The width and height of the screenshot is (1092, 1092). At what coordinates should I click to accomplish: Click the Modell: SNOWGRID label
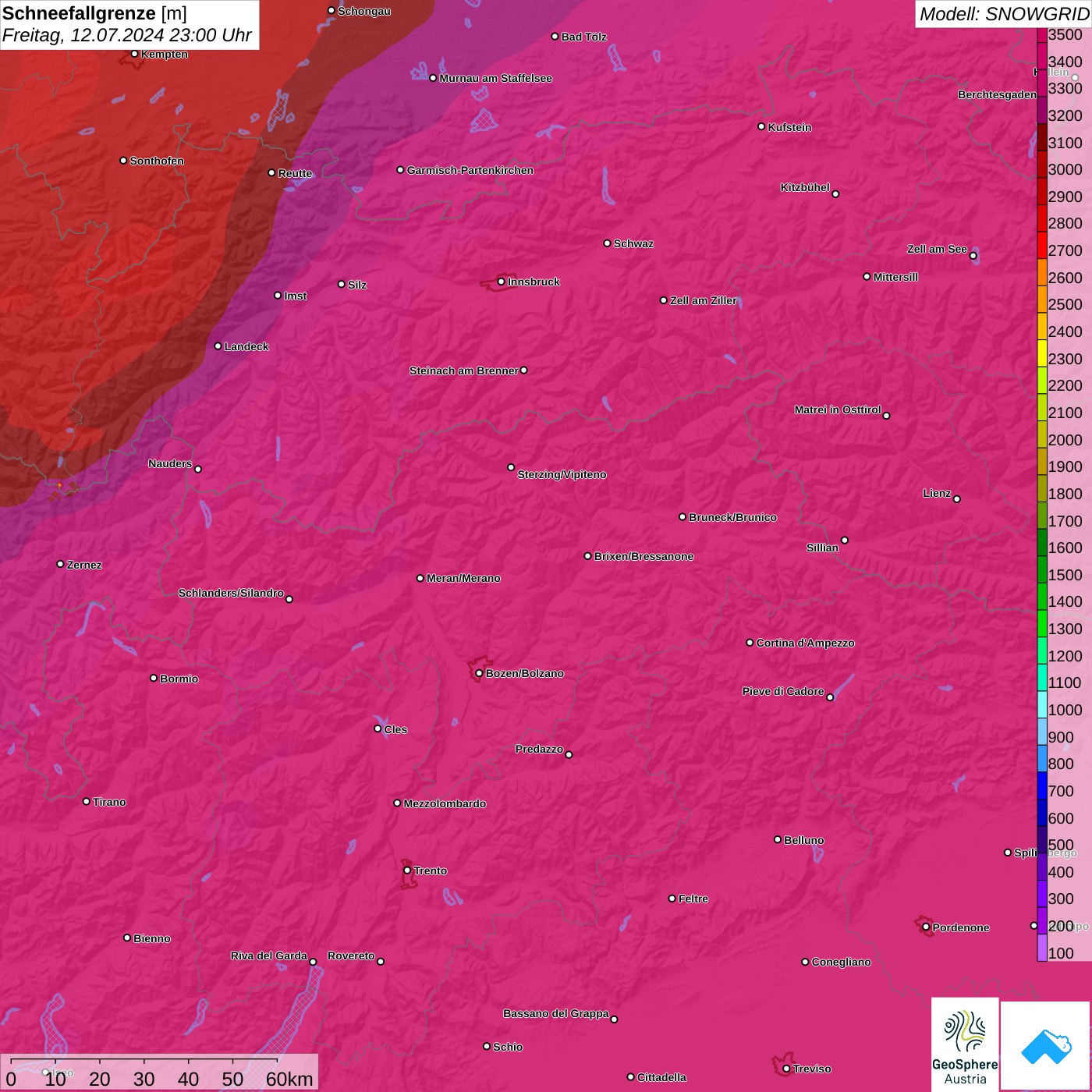pyautogui.click(x=1004, y=14)
